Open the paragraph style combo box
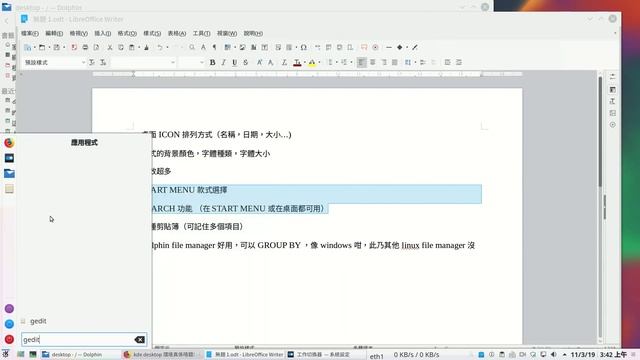Image resolution: width=640 pixels, height=360 pixels. coord(54,62)
